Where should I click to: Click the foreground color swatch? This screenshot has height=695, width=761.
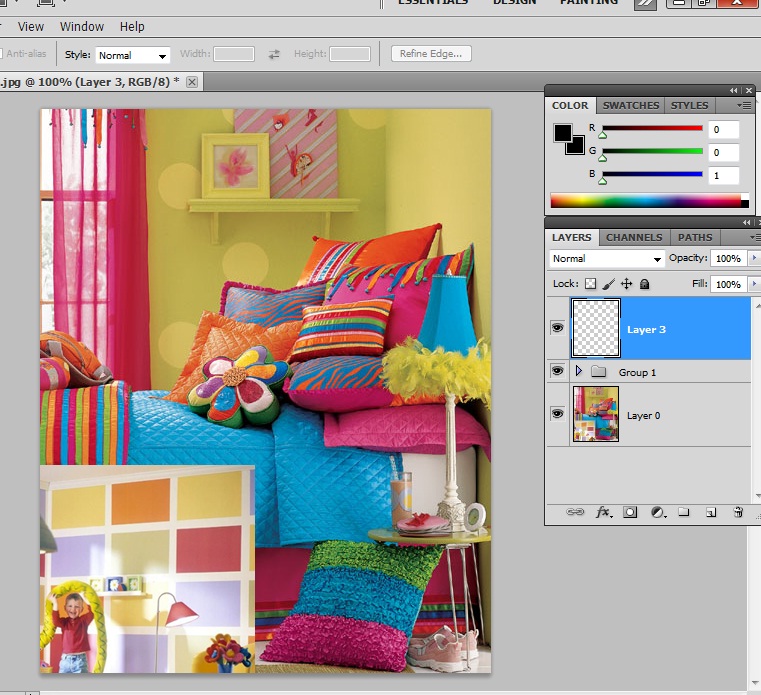tap(563, 133)
